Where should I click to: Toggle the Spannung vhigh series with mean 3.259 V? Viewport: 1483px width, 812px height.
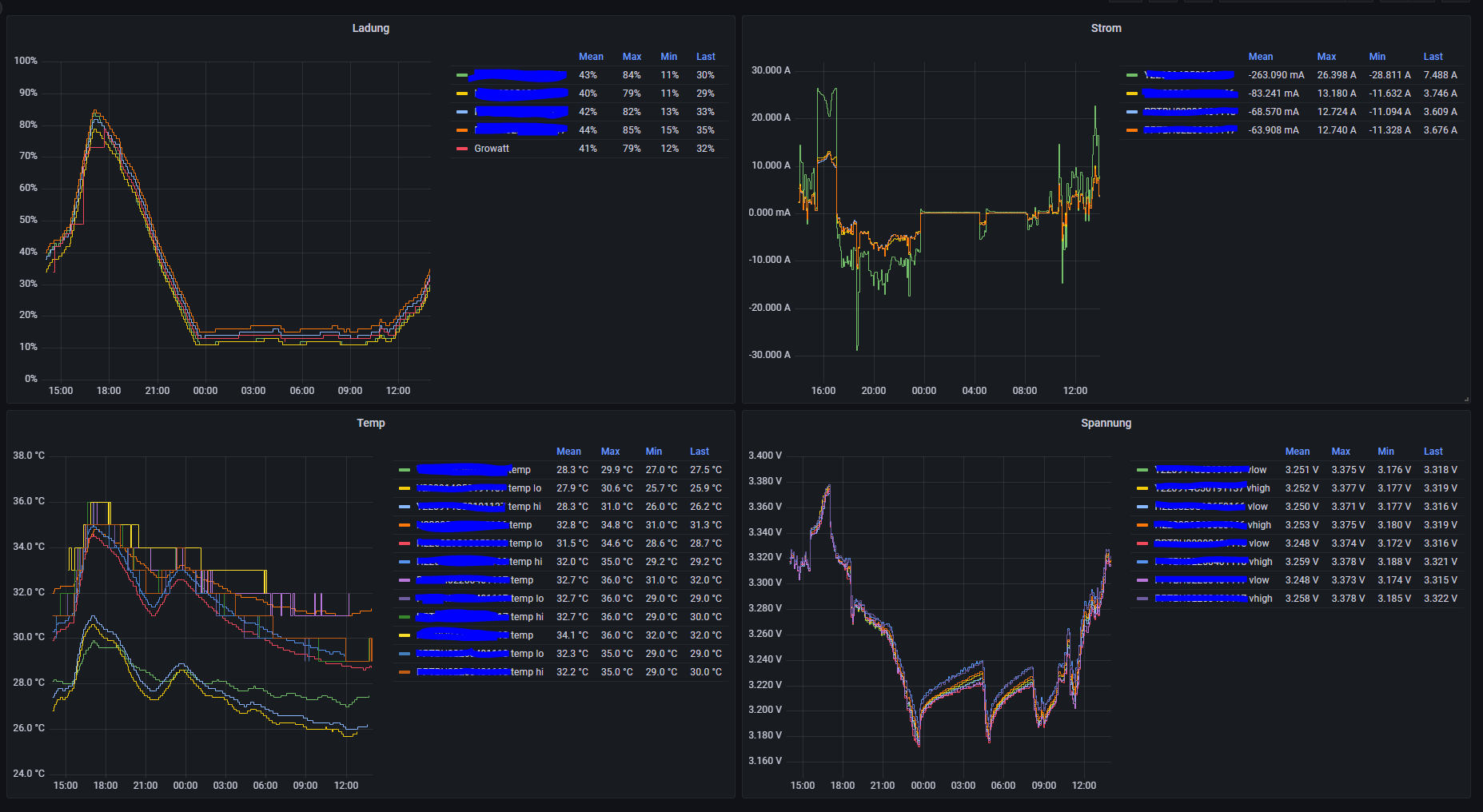pyautogui.click(x=1214, y=562)
